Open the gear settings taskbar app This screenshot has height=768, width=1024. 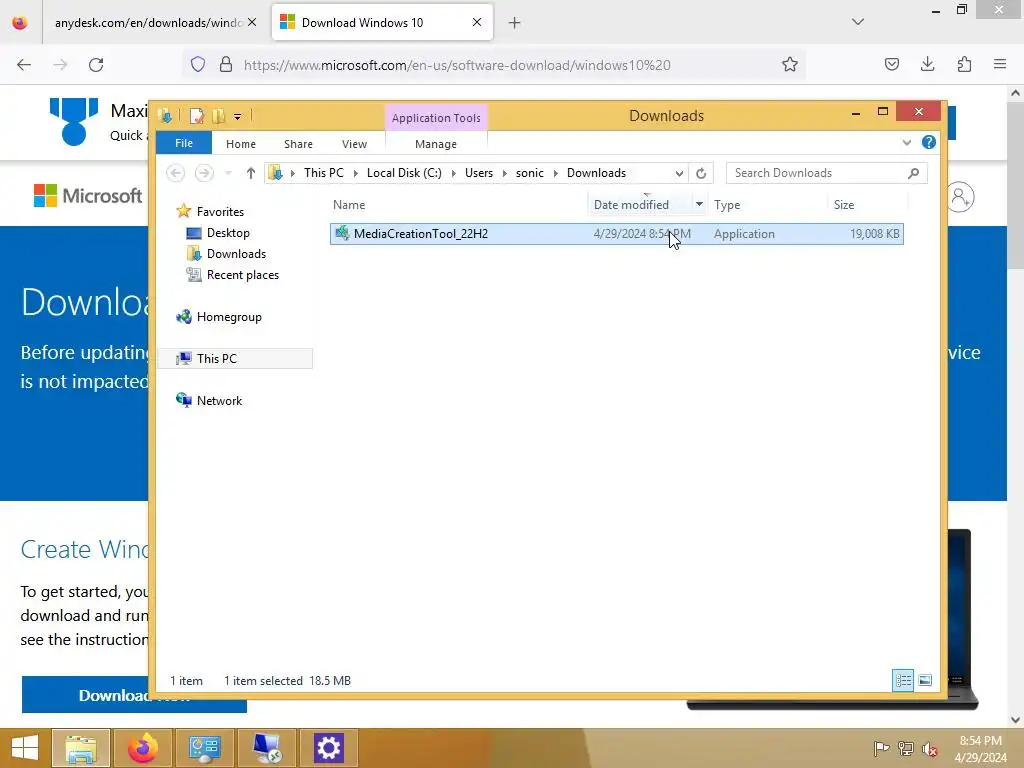coord(328,748)
